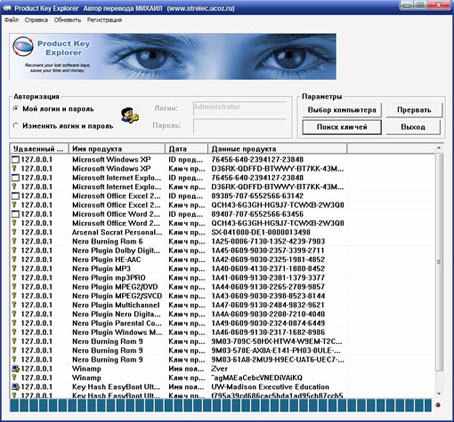This screenshot has width=454, height=422.
Task: Click the Выход button
Action: [413, 127]
